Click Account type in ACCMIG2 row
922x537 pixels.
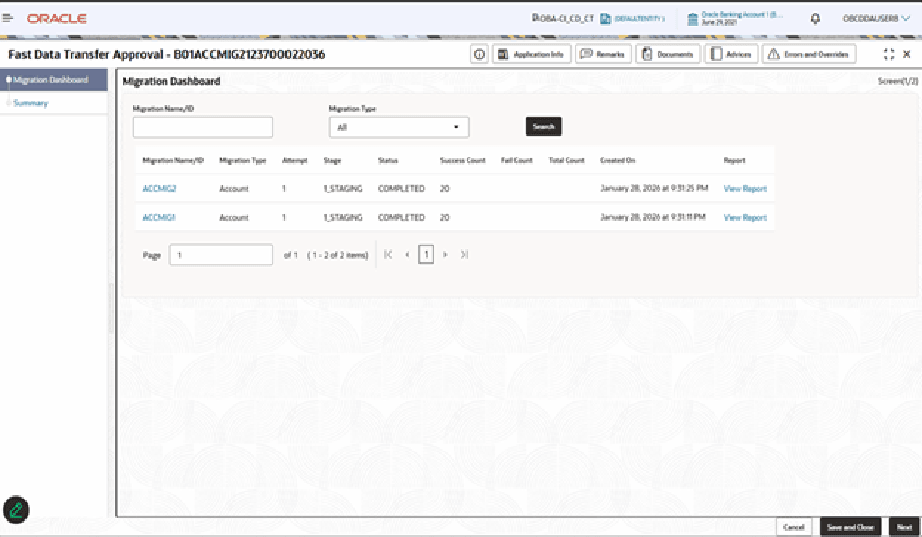[x=234, y=189]
